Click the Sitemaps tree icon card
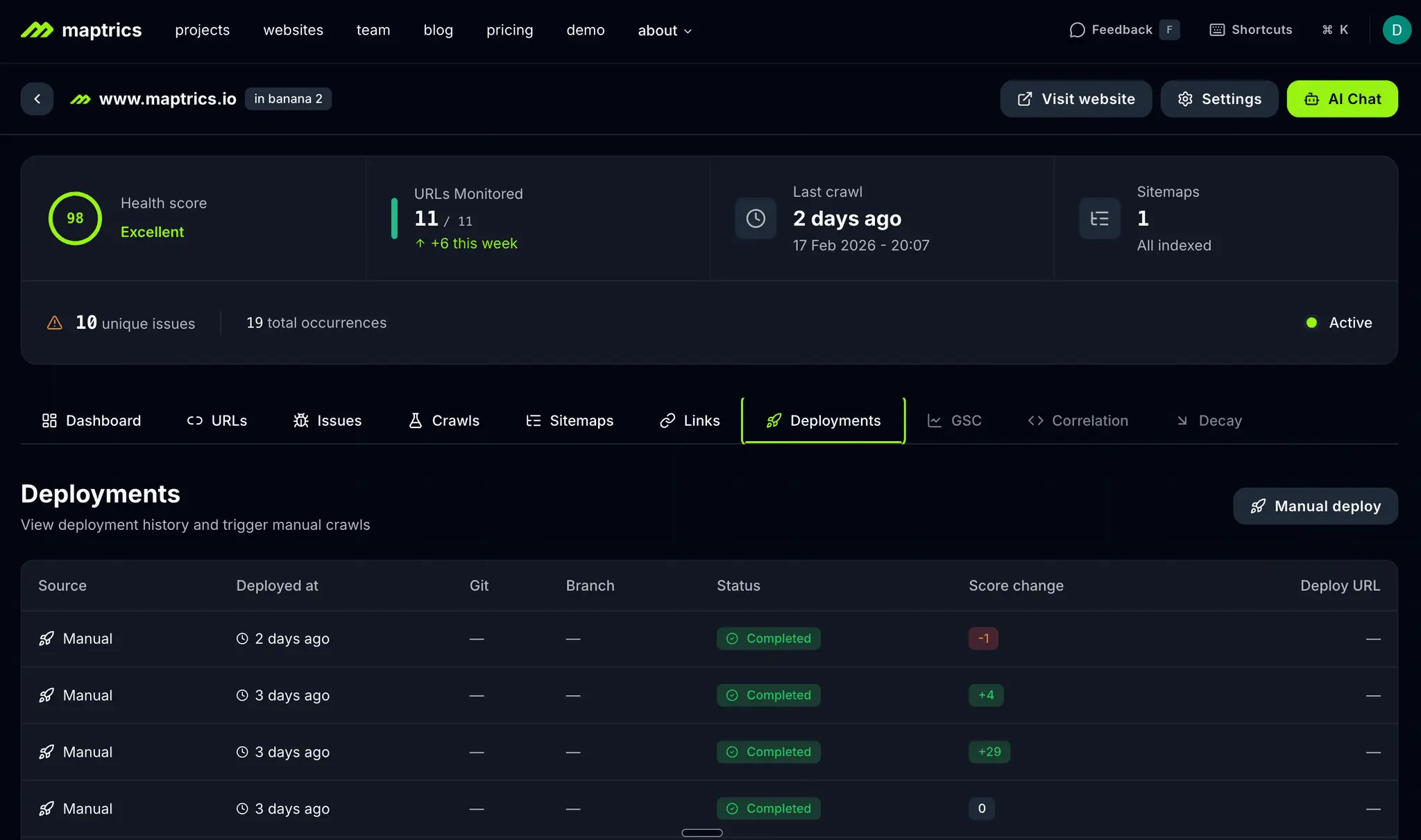This screenshot has height=840, width=1421. pos(1100,218)
